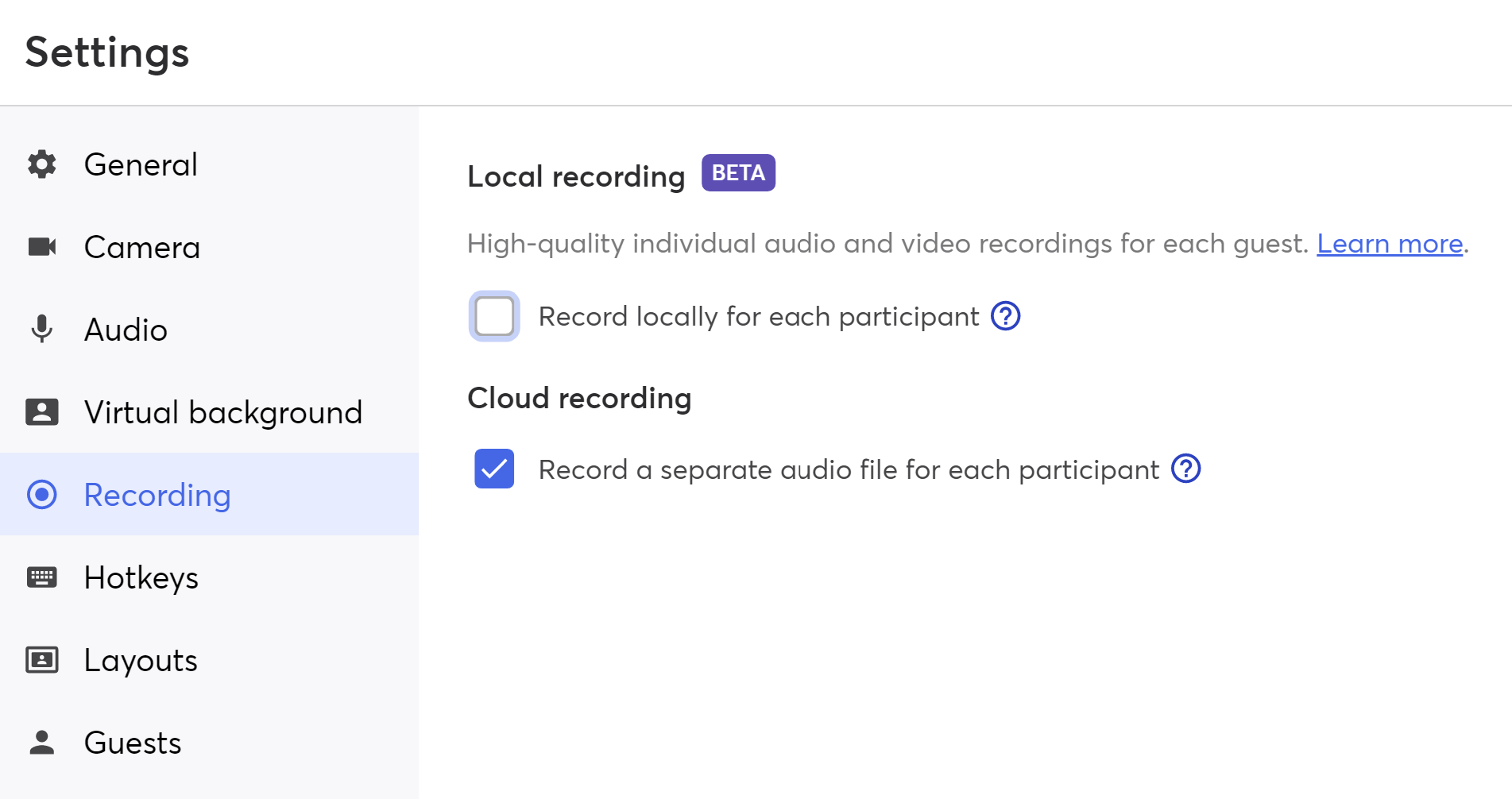
Task: Open help for Record locally option
Action: pyautogui.click(x=1005, y=316)
